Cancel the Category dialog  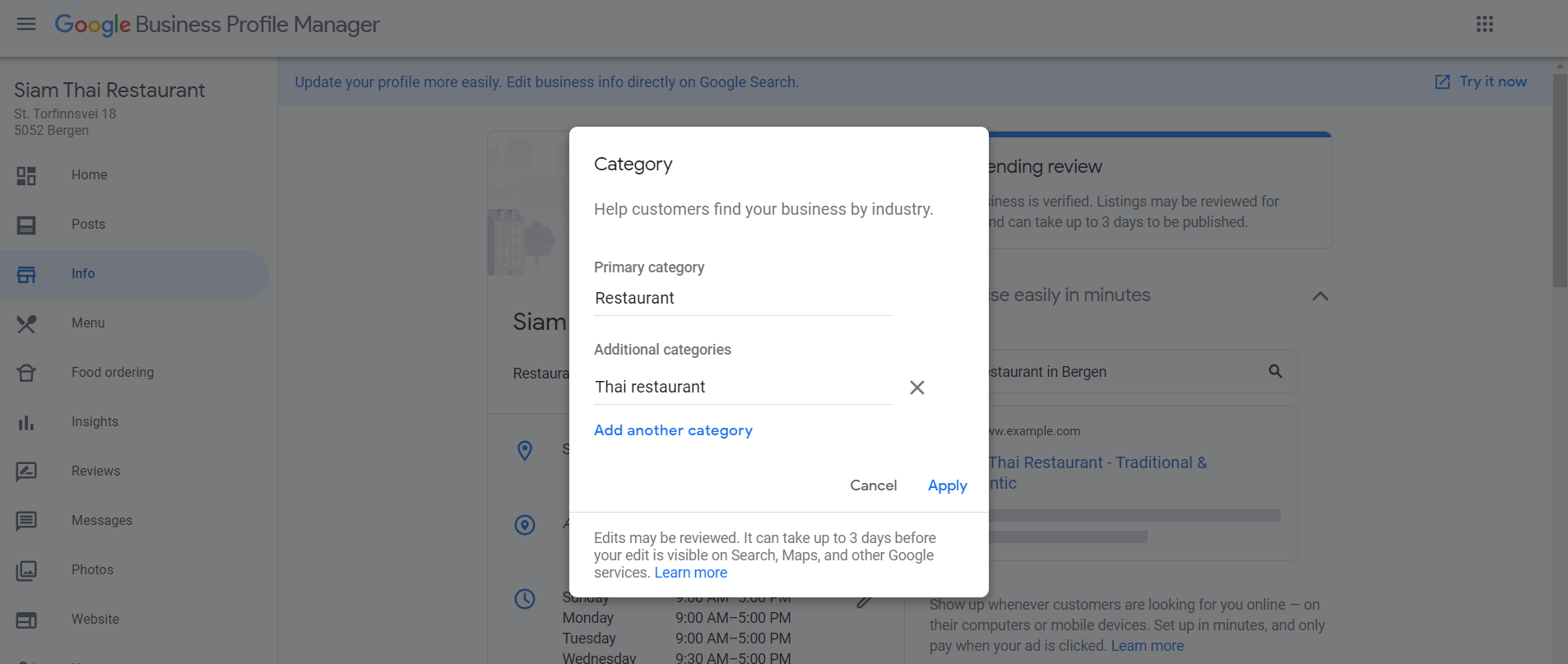873,485
